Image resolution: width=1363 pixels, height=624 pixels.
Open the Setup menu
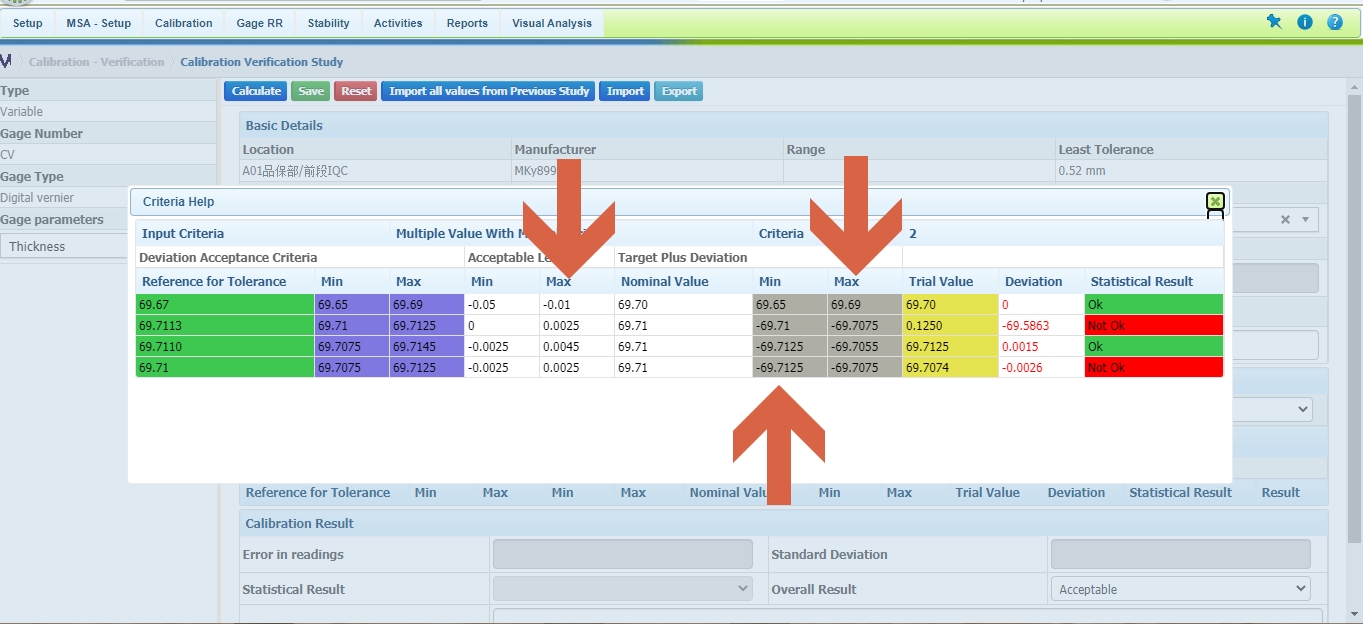[x=28, y=23]
